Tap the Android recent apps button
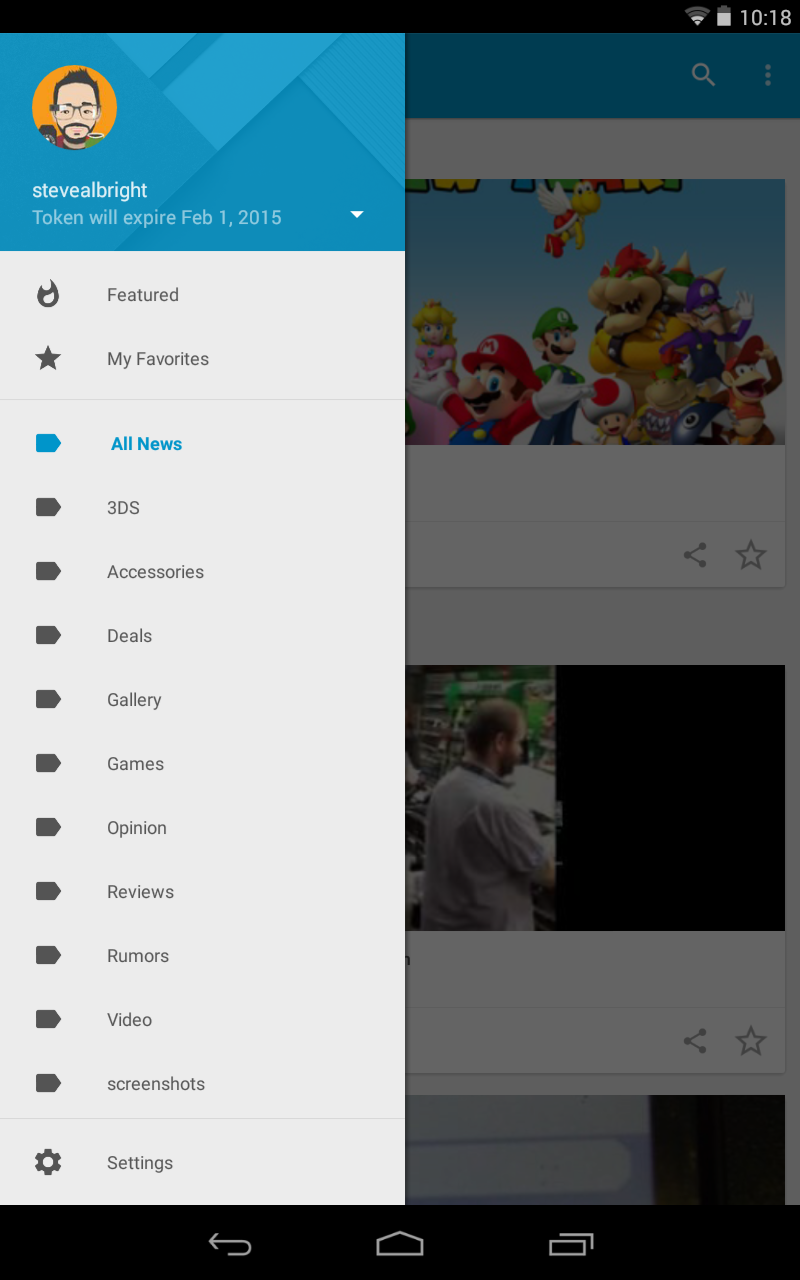 [571, 1243]
